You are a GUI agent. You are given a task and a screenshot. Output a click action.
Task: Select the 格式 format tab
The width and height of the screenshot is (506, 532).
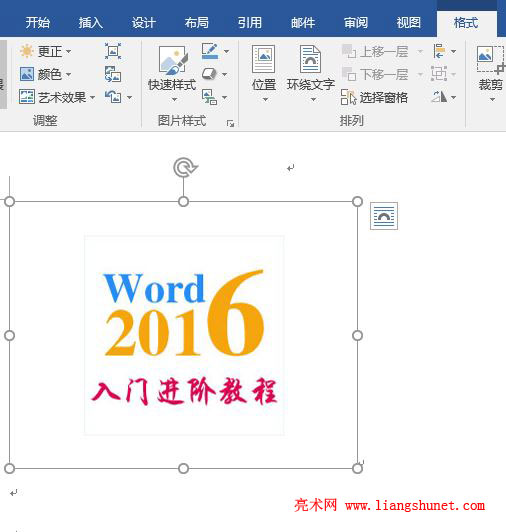tap(466, 23)
